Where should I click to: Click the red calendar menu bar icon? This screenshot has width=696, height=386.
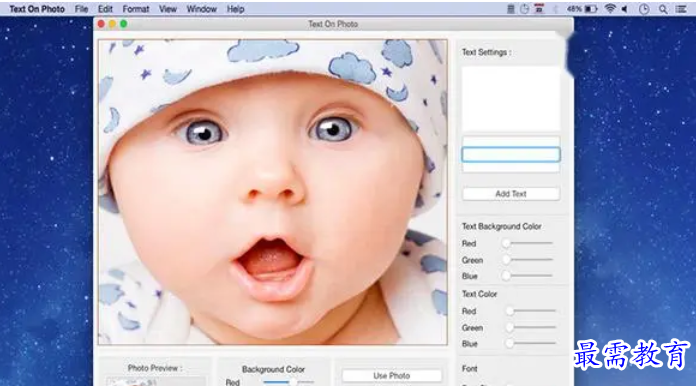(539, 9)
